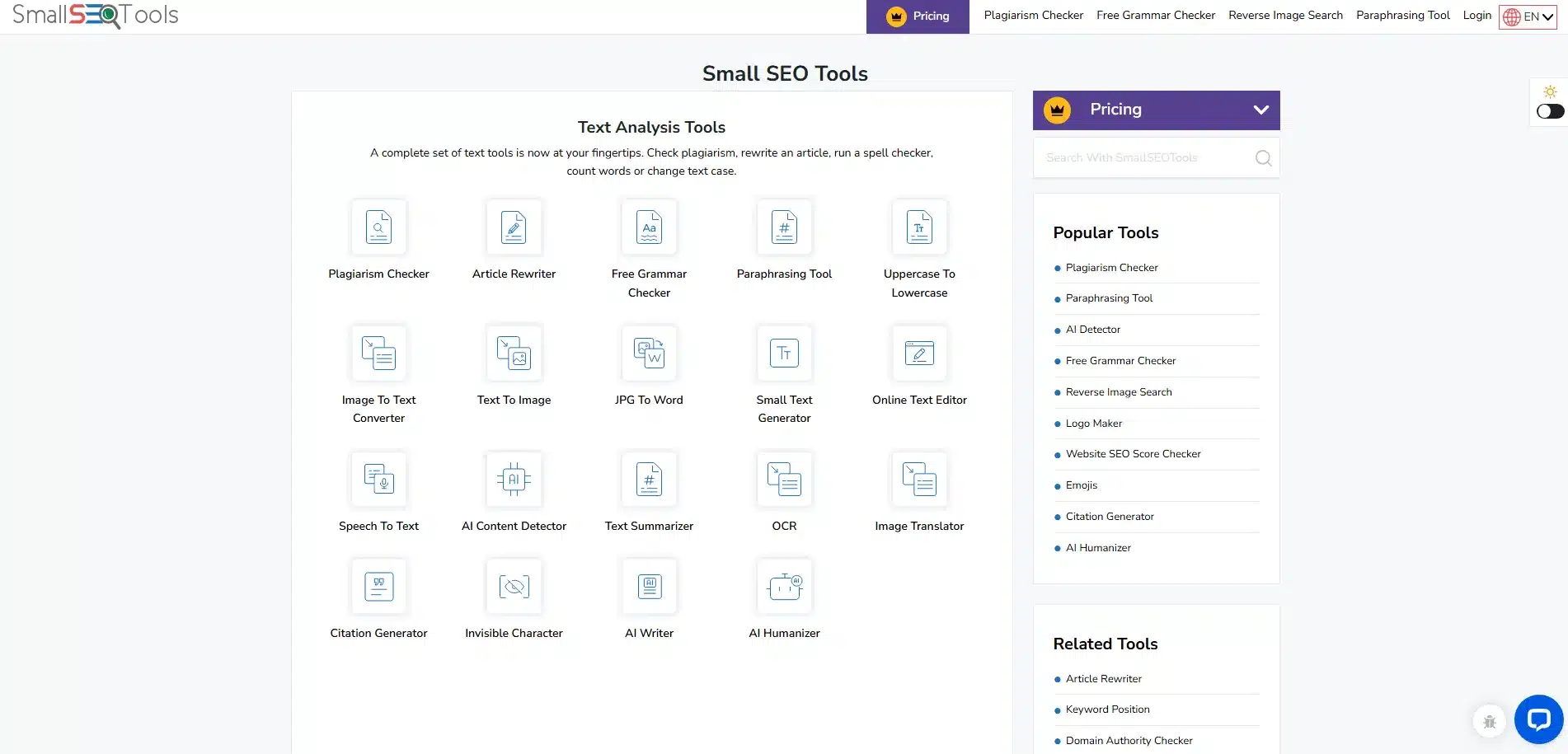Image resolution: width=1568 pixels, height=754 pixels.
Task: Open the Text To Image icon
Action: 514,354
